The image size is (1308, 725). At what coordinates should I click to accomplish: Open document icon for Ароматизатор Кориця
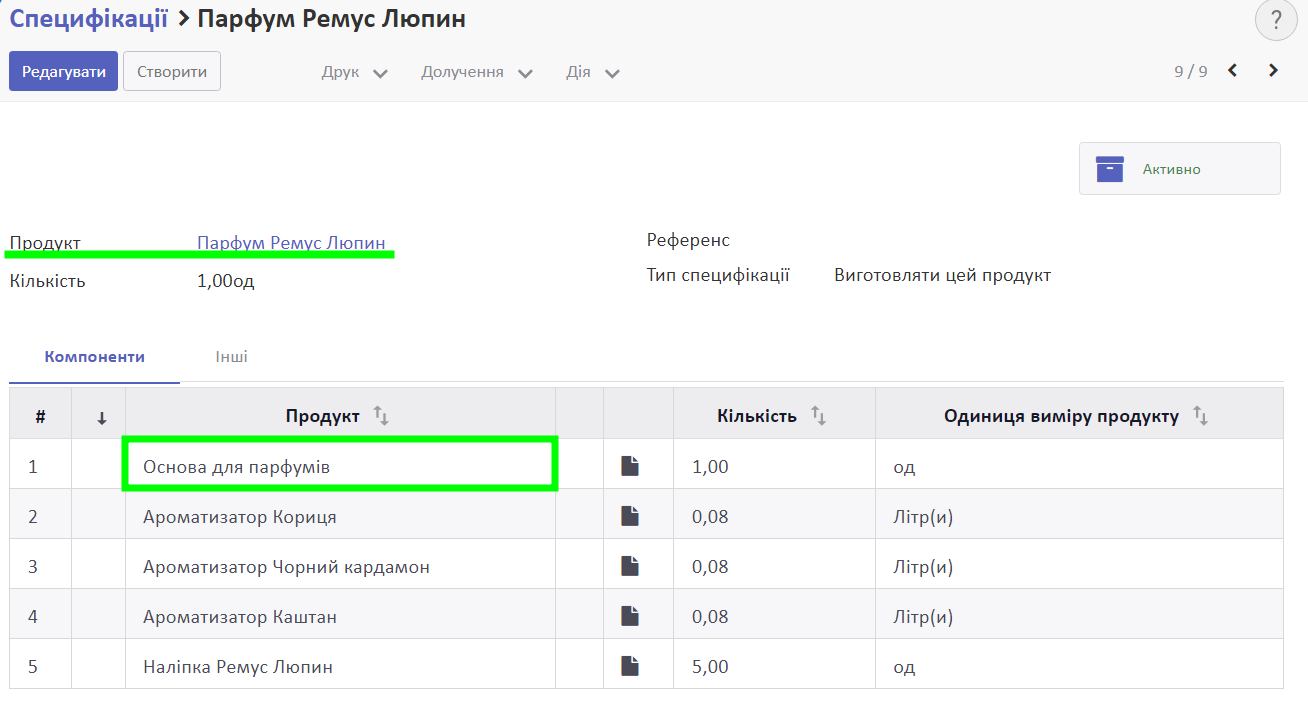pyautogui.click(x=630, y=515)
